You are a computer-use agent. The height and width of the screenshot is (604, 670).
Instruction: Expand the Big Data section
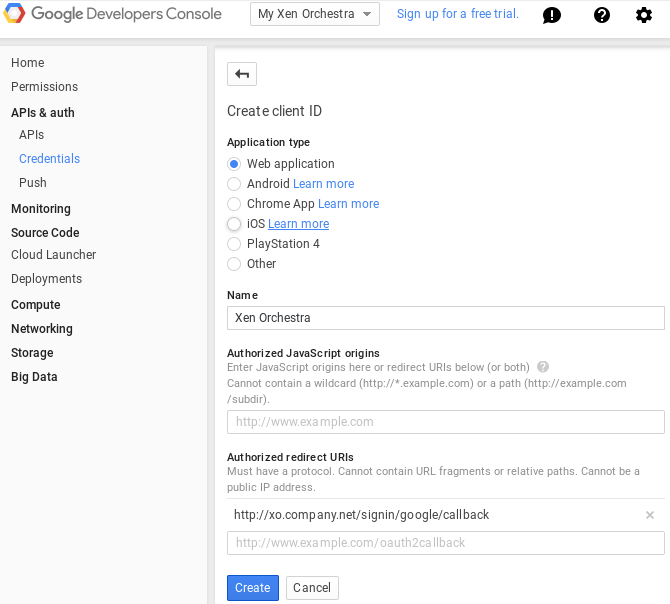point(34,377)
